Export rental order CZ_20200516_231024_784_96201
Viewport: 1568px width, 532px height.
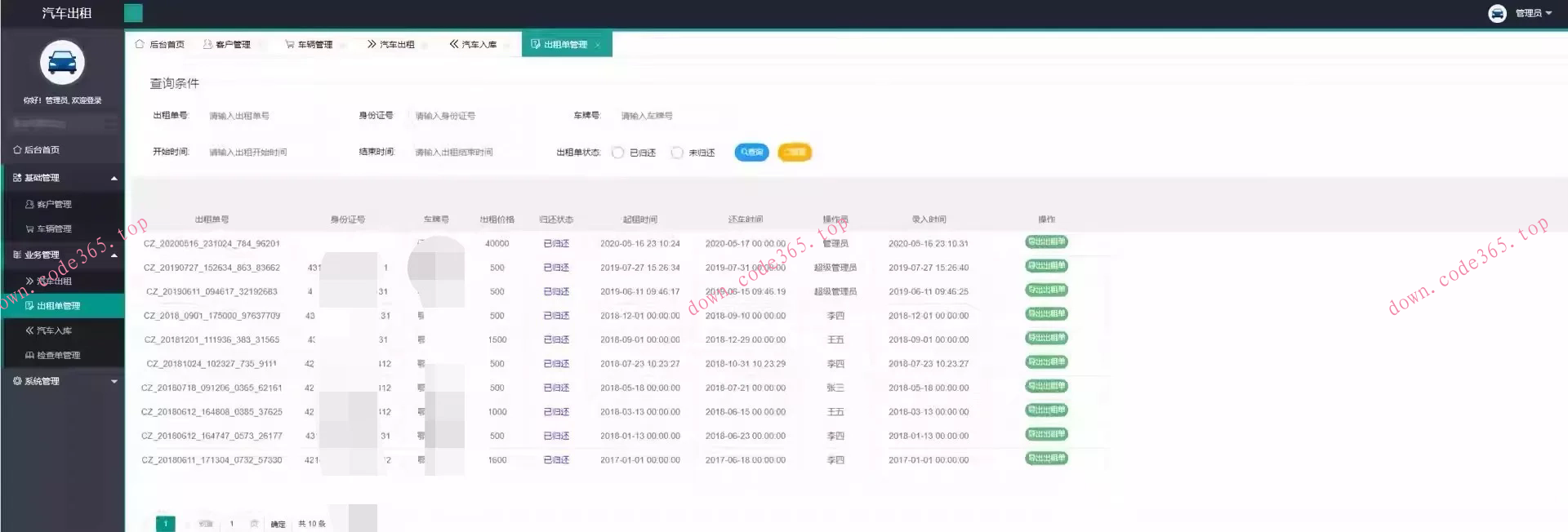coord(1046,242)
